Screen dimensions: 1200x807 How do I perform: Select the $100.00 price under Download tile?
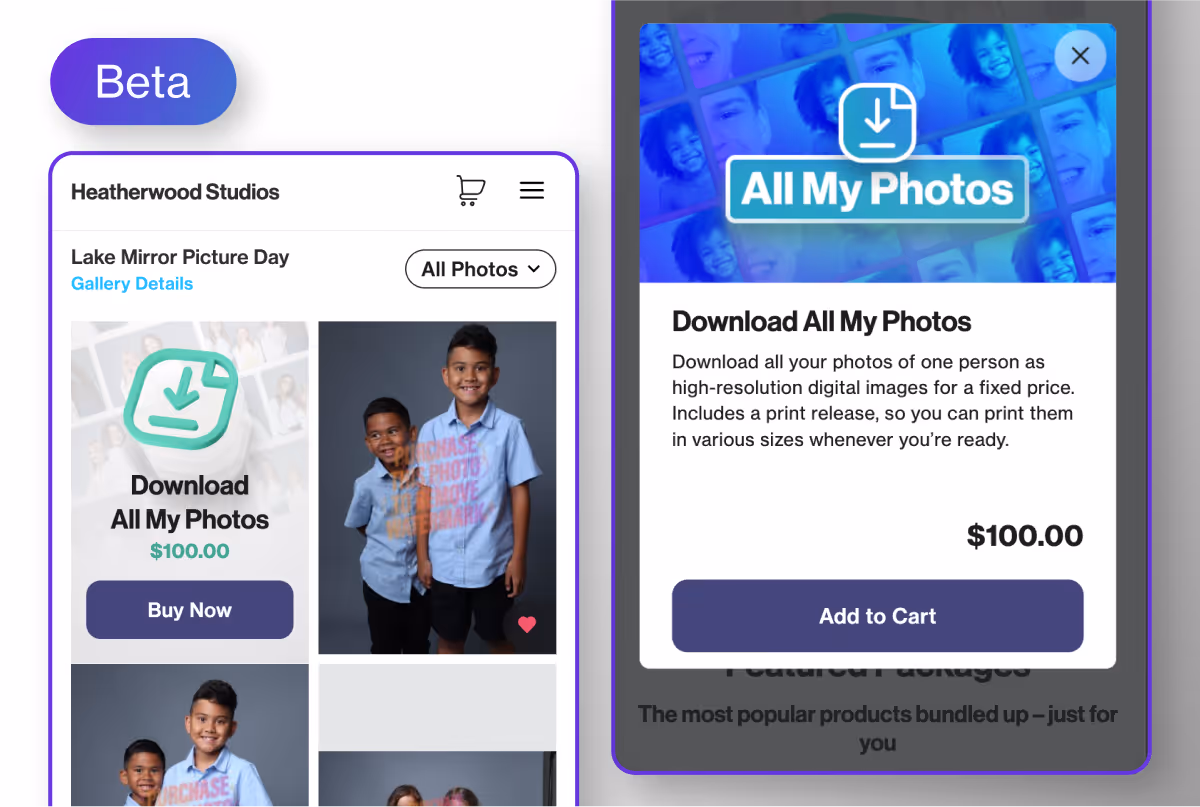point(190,551)
